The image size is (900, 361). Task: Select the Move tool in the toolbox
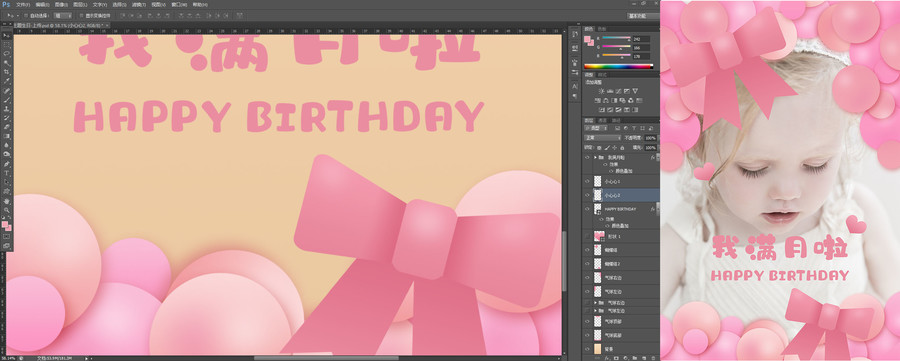click(7, 35)
